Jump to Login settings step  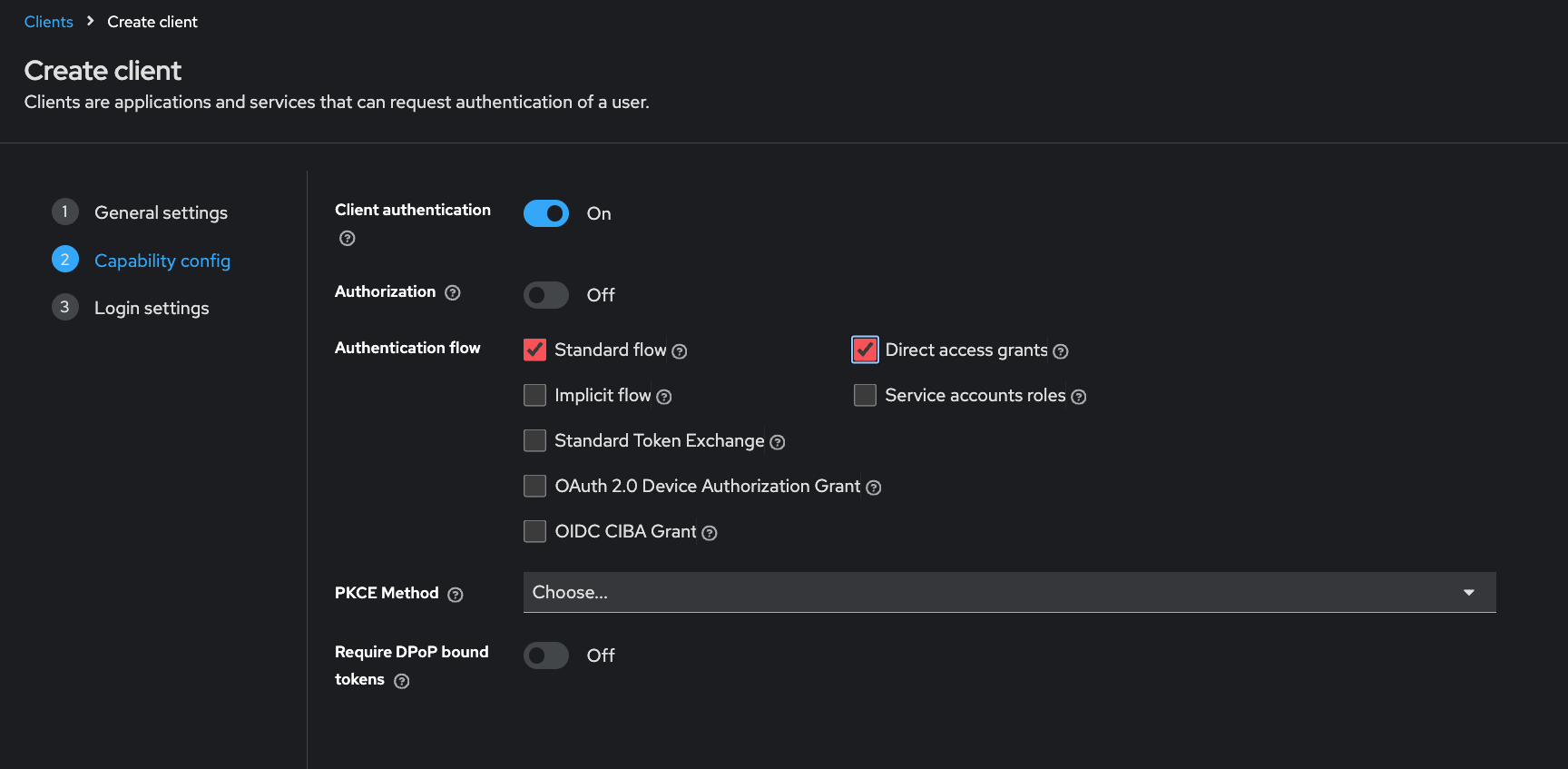click(152, 308)
